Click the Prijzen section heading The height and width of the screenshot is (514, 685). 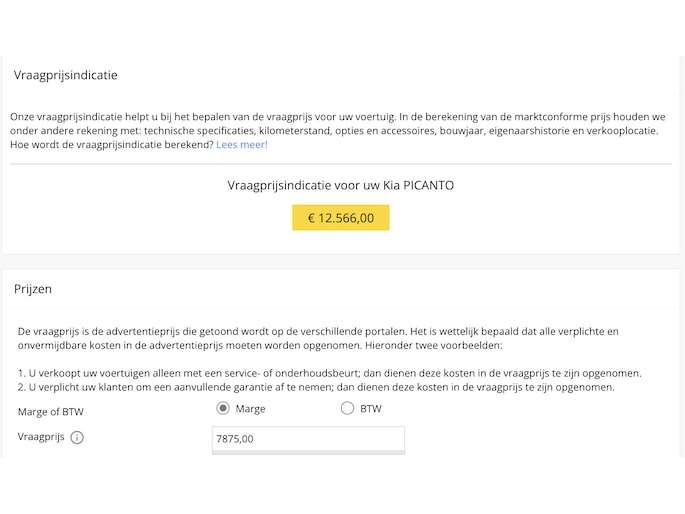(x=33, y=289)
